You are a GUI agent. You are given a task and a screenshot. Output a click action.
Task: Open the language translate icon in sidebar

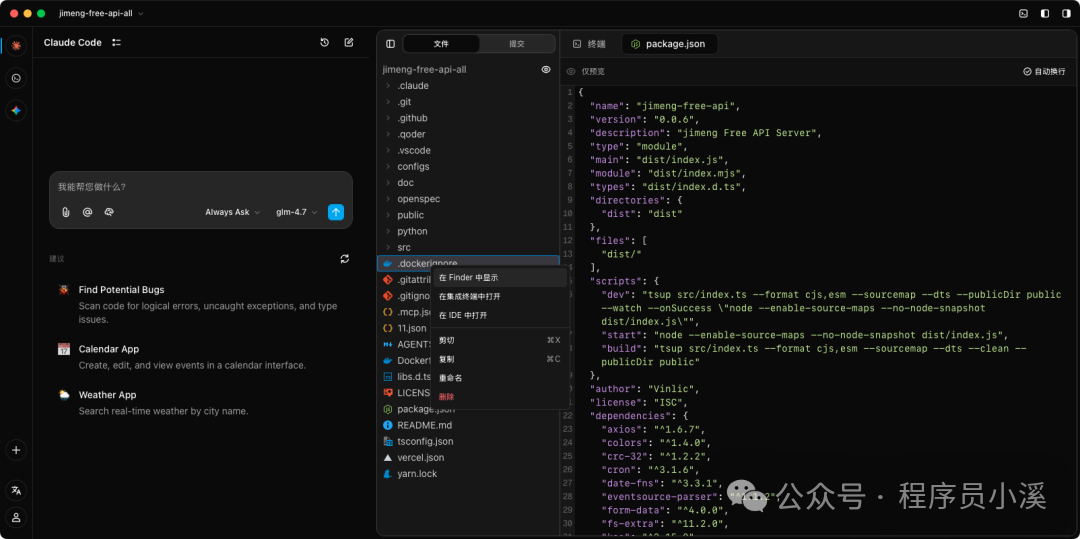click(17, 490)
